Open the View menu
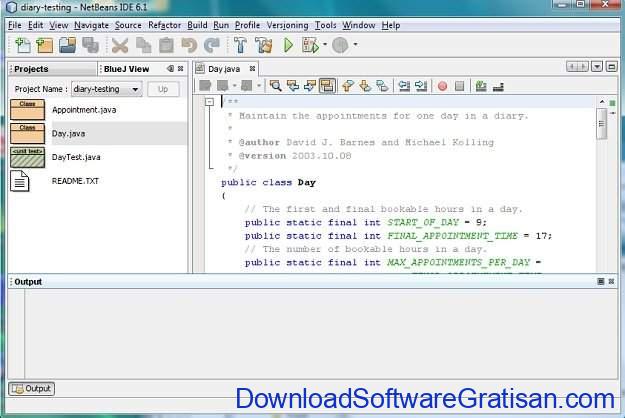Image resolution: width=625 pixels, height=418 pixels. click(x=59, y=25)
